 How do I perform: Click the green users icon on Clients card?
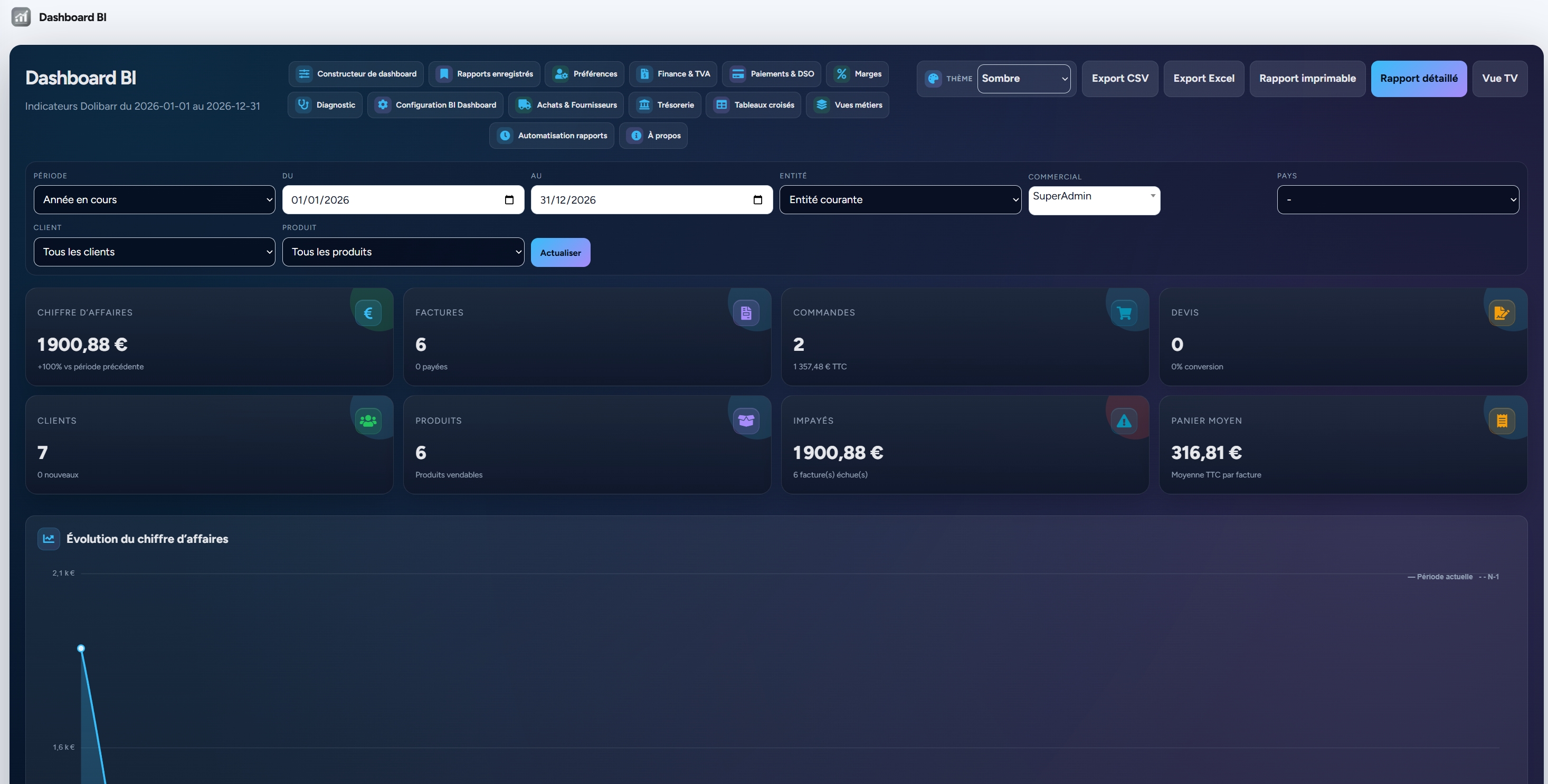(x=368, y=421)
